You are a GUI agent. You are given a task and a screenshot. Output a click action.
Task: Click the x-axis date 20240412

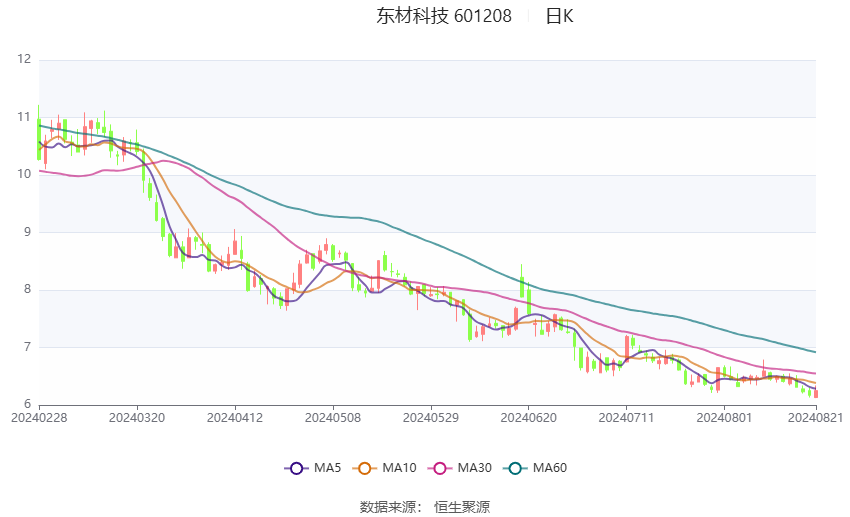235,418
